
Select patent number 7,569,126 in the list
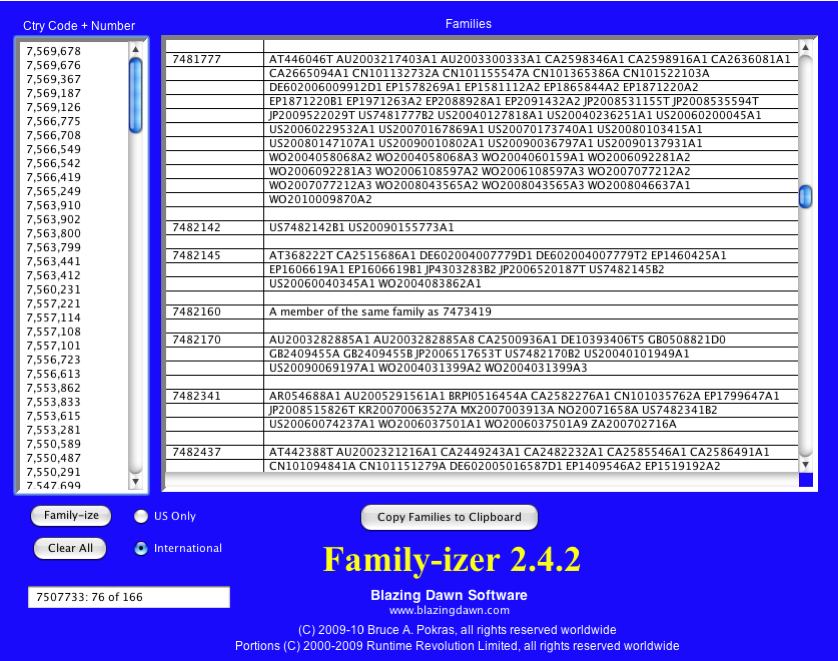click(x=53, y=107)
